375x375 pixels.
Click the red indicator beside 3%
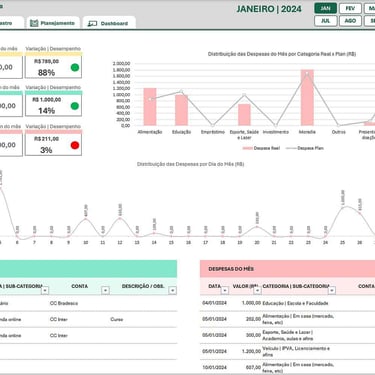point(75,145)
